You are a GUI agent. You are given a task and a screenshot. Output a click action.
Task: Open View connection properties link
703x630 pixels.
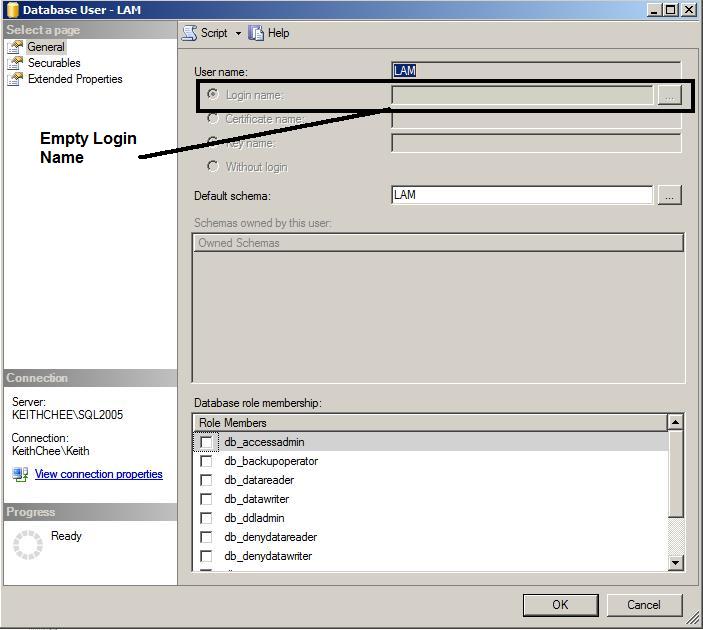(99, 474)
